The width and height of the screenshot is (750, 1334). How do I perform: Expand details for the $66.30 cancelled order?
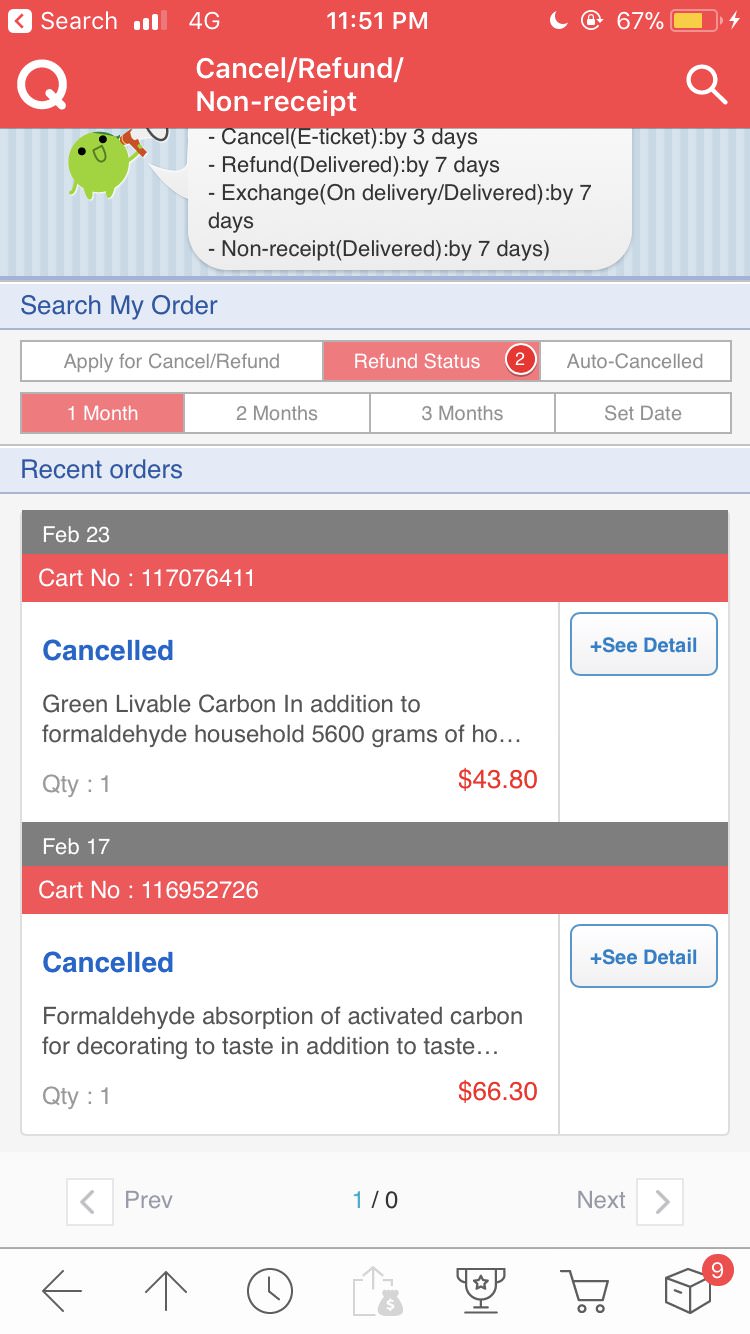coord(643,957)
